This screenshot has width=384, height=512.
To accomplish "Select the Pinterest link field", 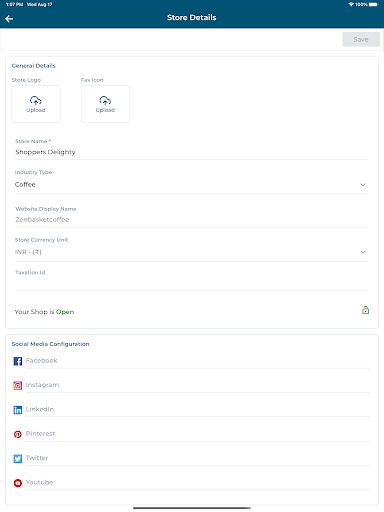I will coord(198,434).
